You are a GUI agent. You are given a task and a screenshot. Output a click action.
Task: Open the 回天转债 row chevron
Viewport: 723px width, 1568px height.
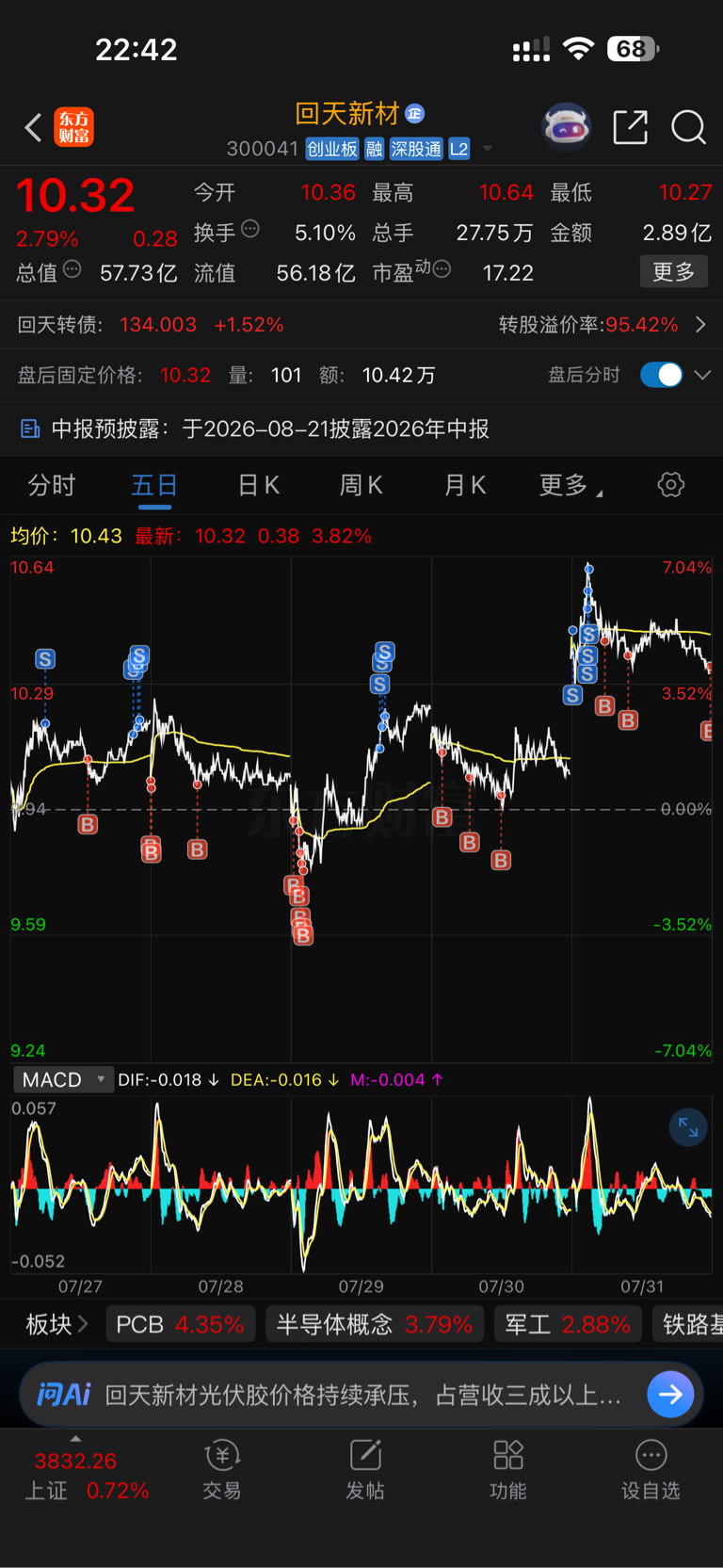tap(700, 325)
